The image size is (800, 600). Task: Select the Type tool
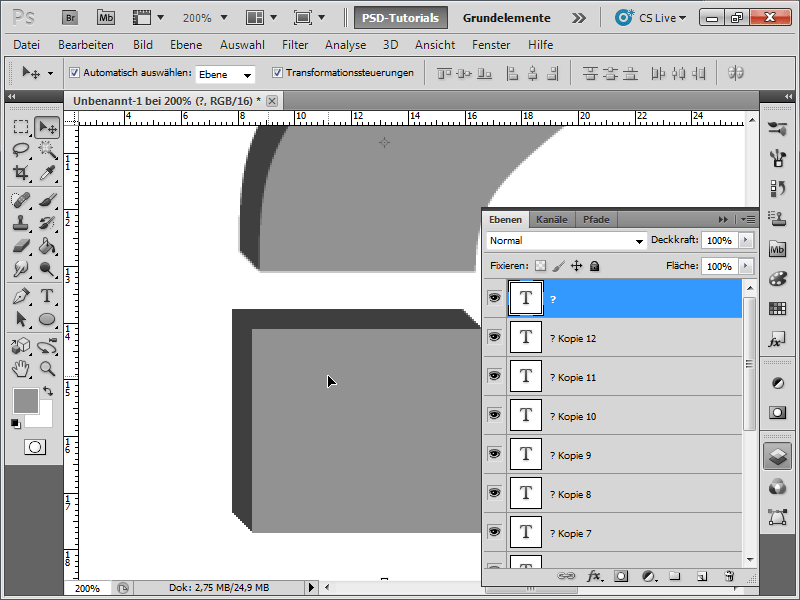[x=47, y=296]
